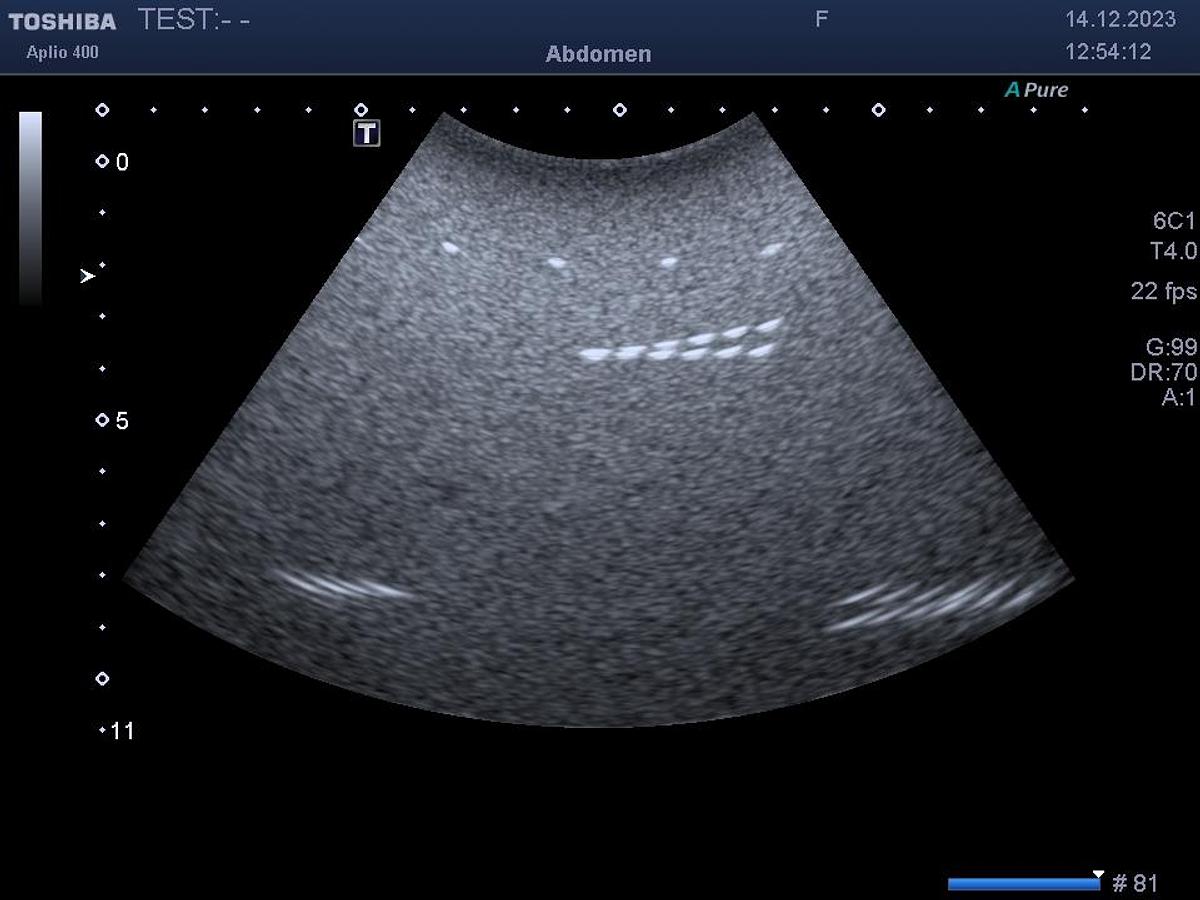Click the T transducer orientation marker
This screenshot has width=1200, height=900.
[x=368, y=133]
